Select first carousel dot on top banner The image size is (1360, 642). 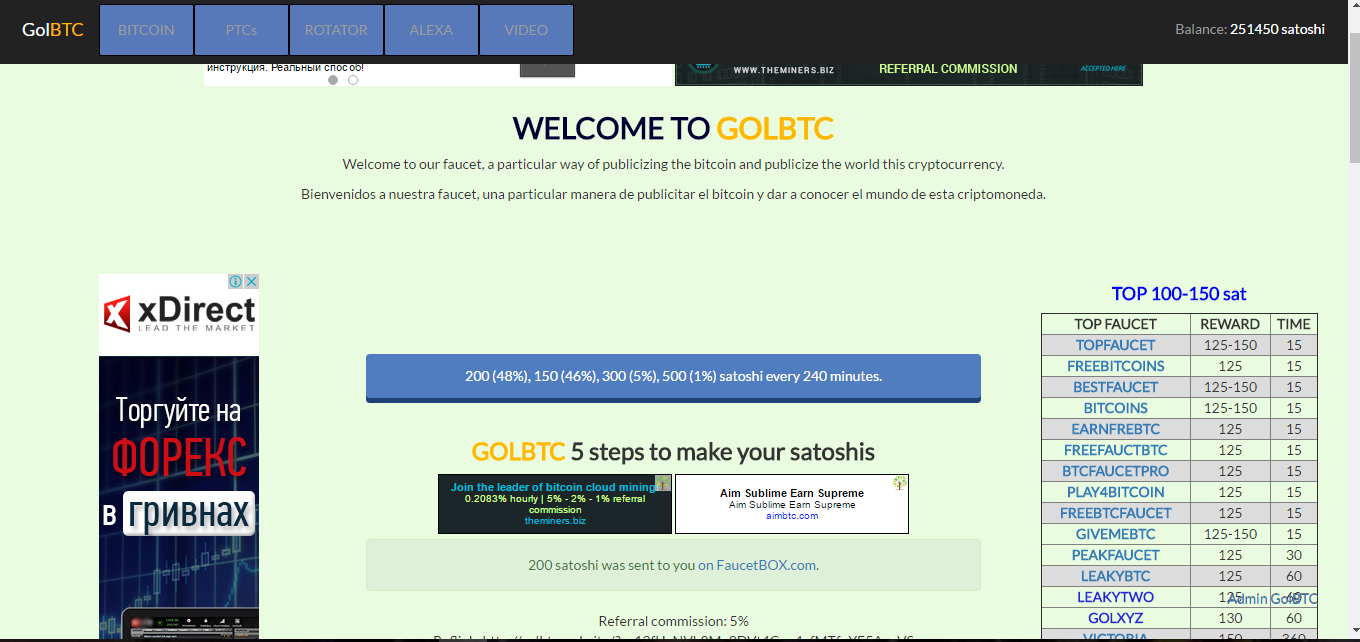333,80
